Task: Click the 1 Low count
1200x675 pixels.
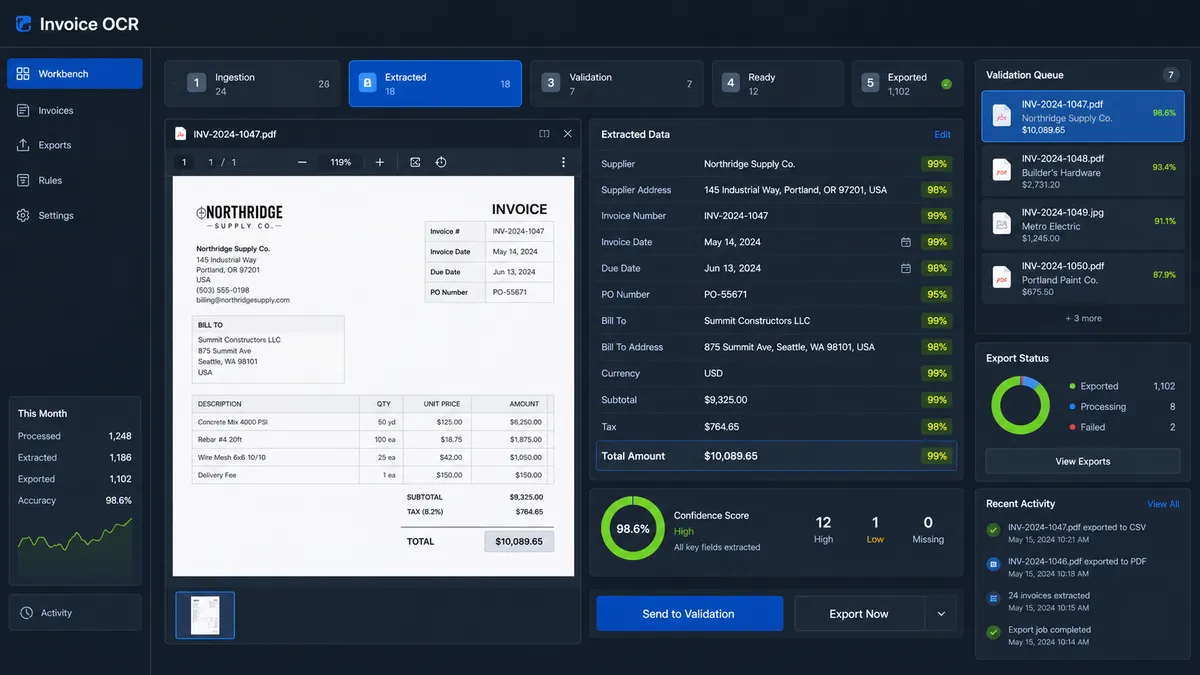Action: click(x=875, y=529)
